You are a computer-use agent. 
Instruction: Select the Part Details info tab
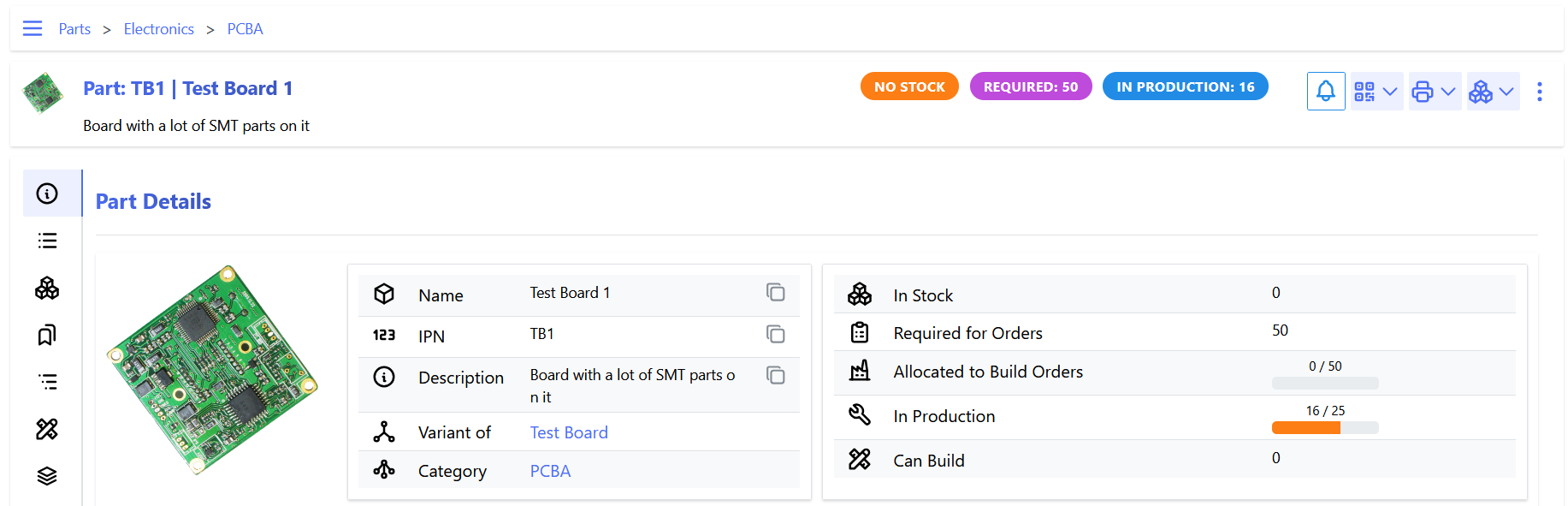pos(47,193)
